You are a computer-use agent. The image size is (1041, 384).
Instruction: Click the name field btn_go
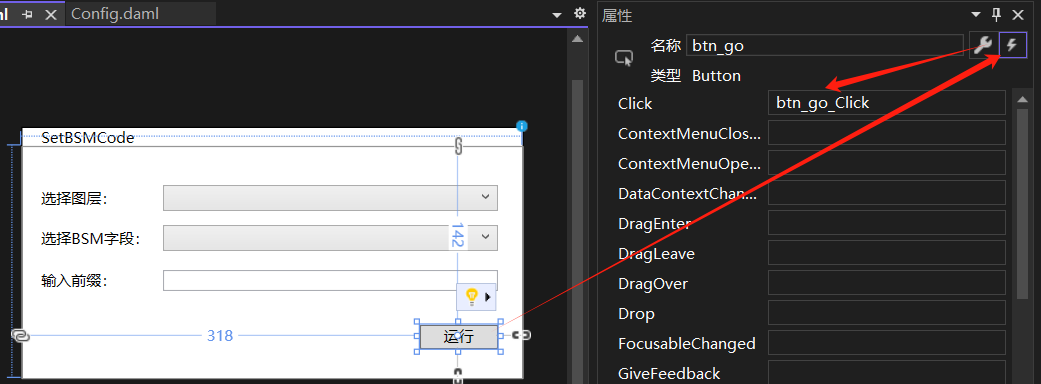pyautogui.click(x=825, y=46)
